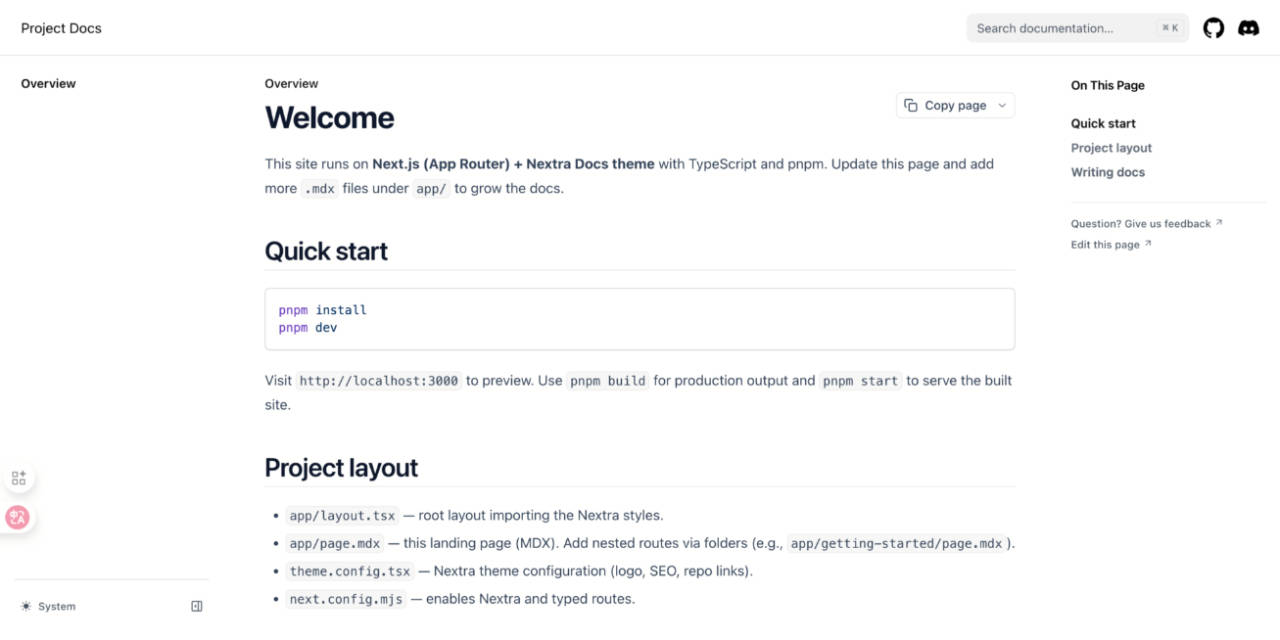Click the Search documentation field
This screenshot has height=640, width=1280.
[1060, 28]
